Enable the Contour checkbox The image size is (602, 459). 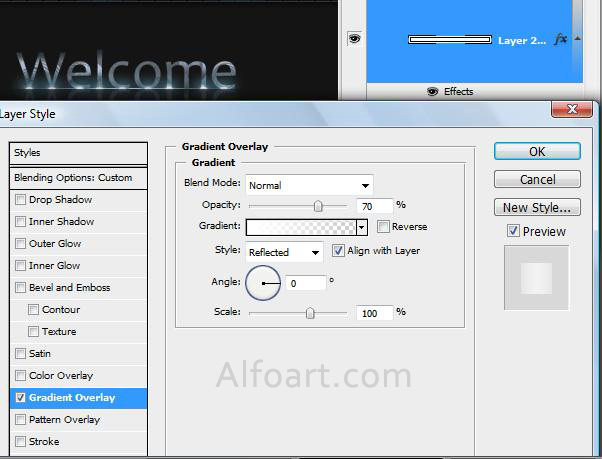click(33, 309)
